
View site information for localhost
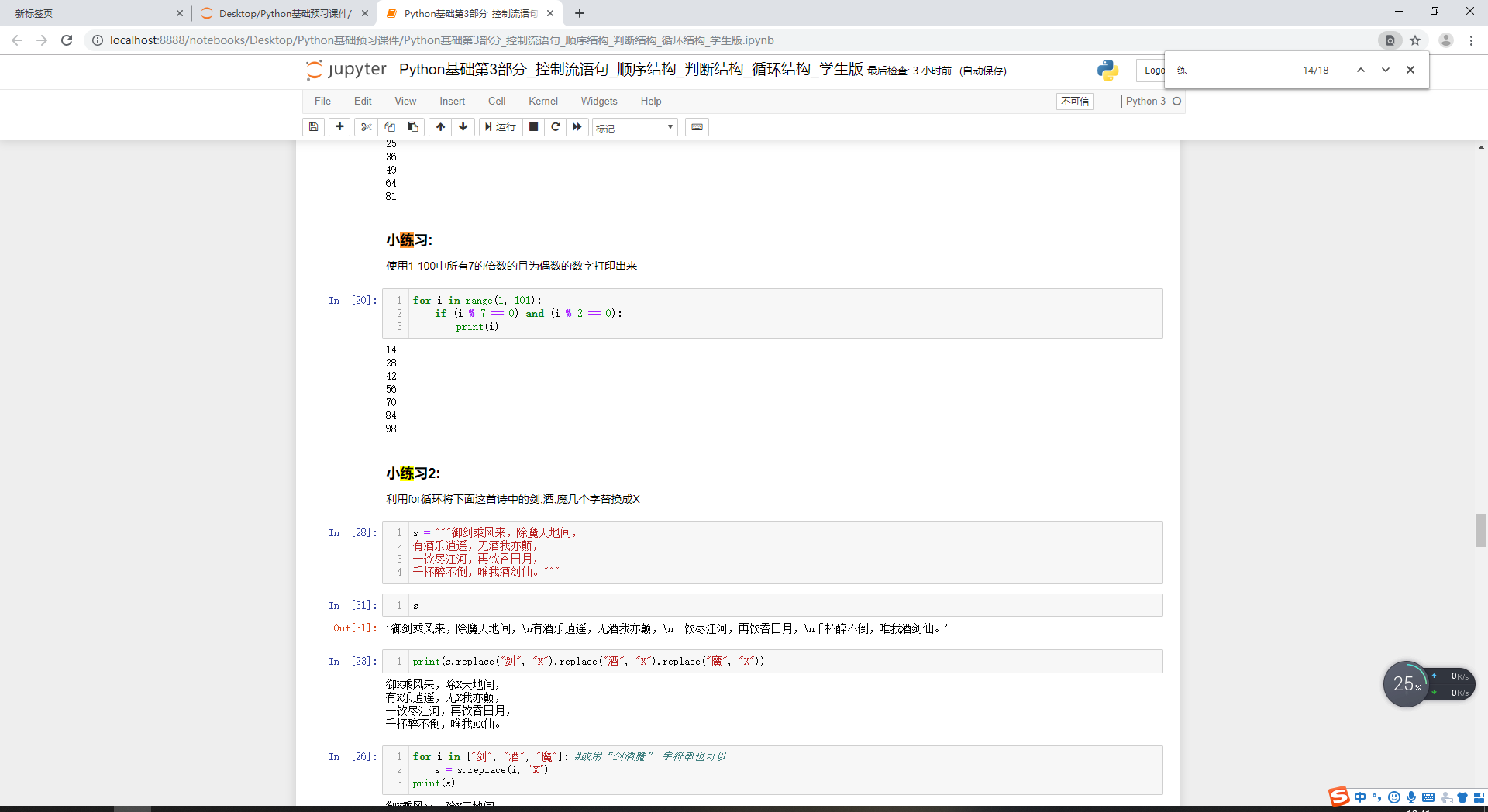[x=98, y=40]
